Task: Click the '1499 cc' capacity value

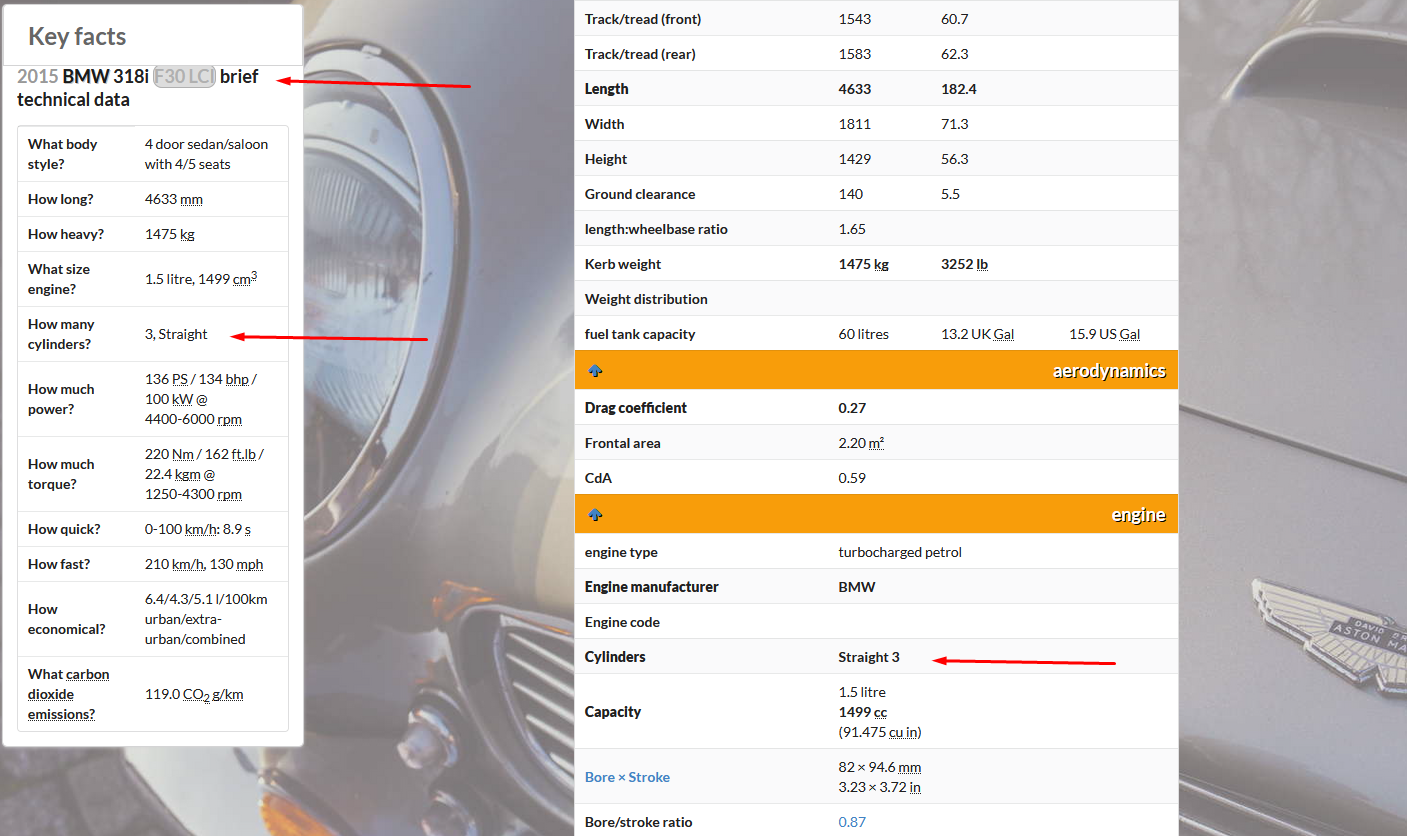Action: pos(863,712)
